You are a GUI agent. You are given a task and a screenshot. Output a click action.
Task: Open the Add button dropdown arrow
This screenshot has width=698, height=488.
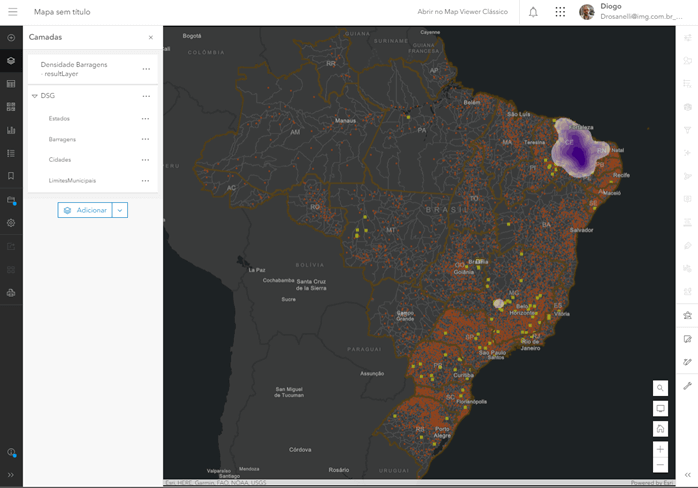click(120, 210)
